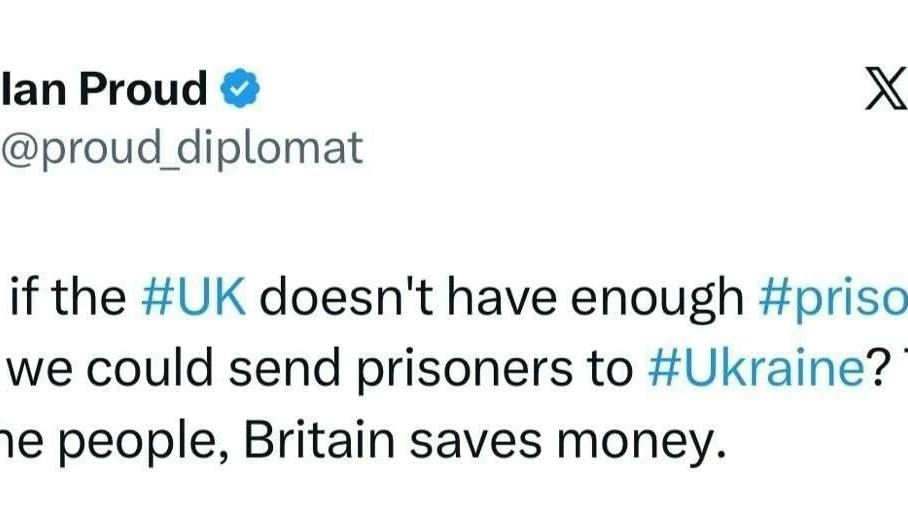Screen dimensions: 908x511
Task: Open the X logo in the corner
Action: [x=886, y=88]
